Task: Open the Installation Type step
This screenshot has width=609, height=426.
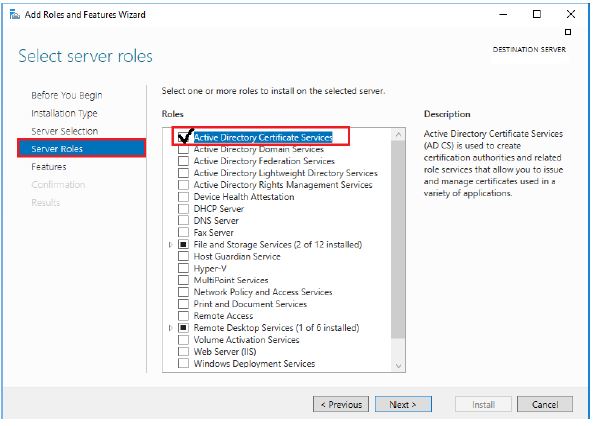Action: [x=64, y=113]
